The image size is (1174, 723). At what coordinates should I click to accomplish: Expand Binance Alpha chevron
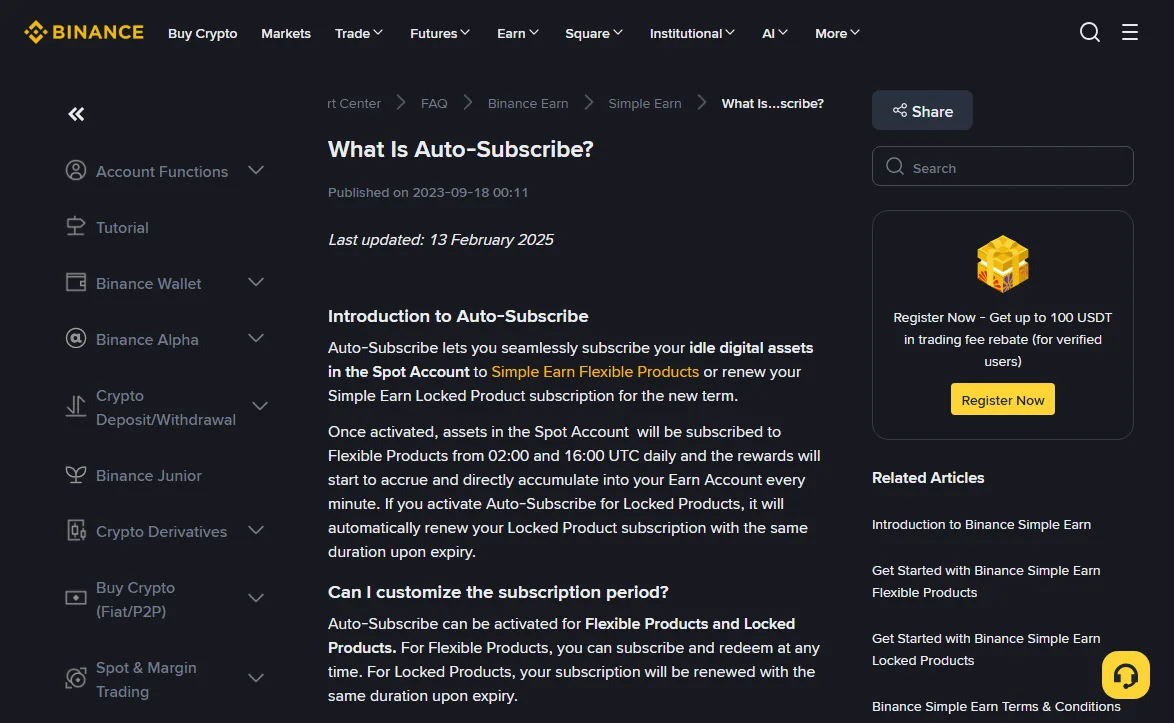click(256, 338)
